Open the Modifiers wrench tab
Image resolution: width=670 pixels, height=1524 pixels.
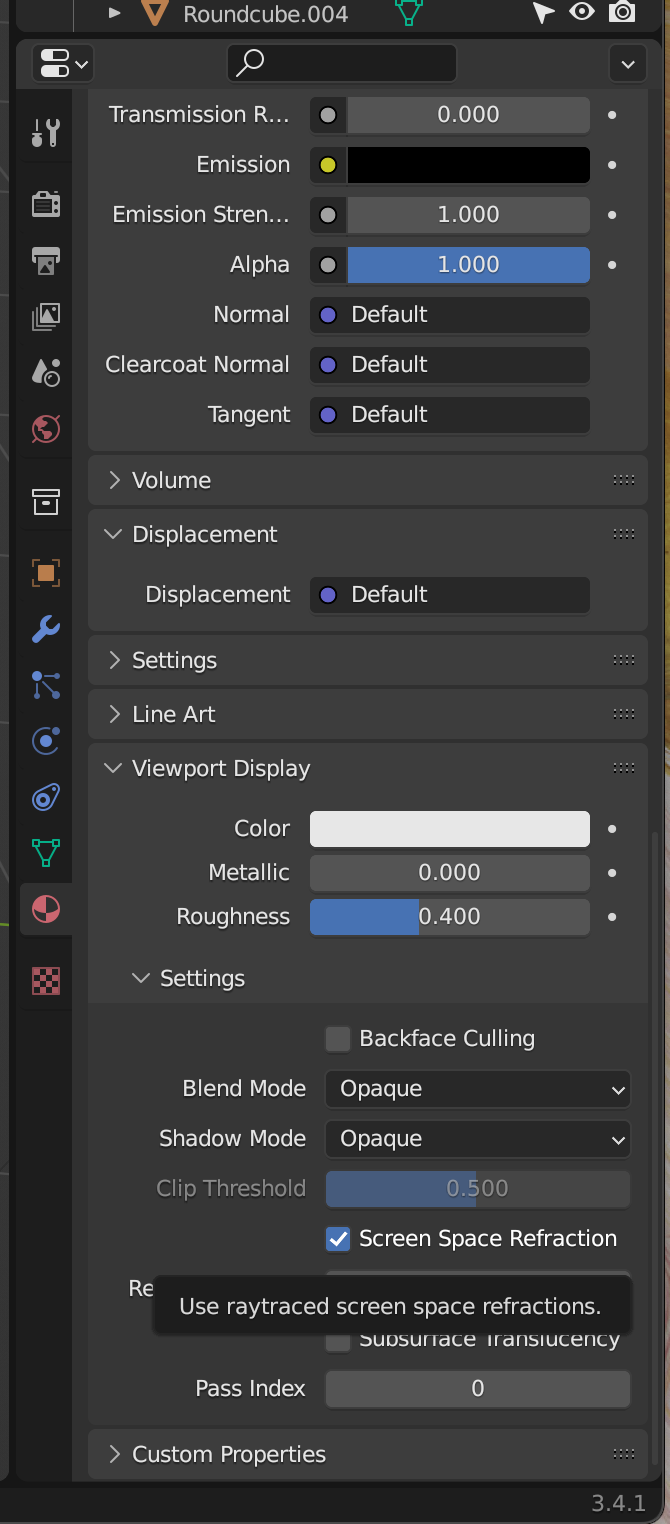tap(46, 630)
